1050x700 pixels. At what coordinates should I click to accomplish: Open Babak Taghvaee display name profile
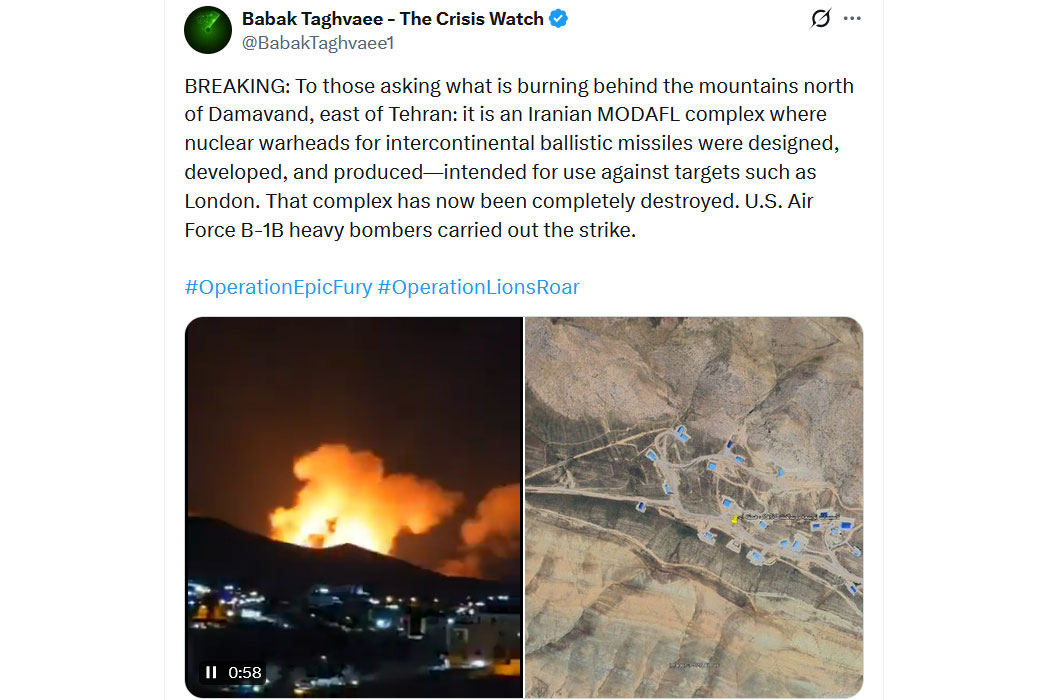392,19
